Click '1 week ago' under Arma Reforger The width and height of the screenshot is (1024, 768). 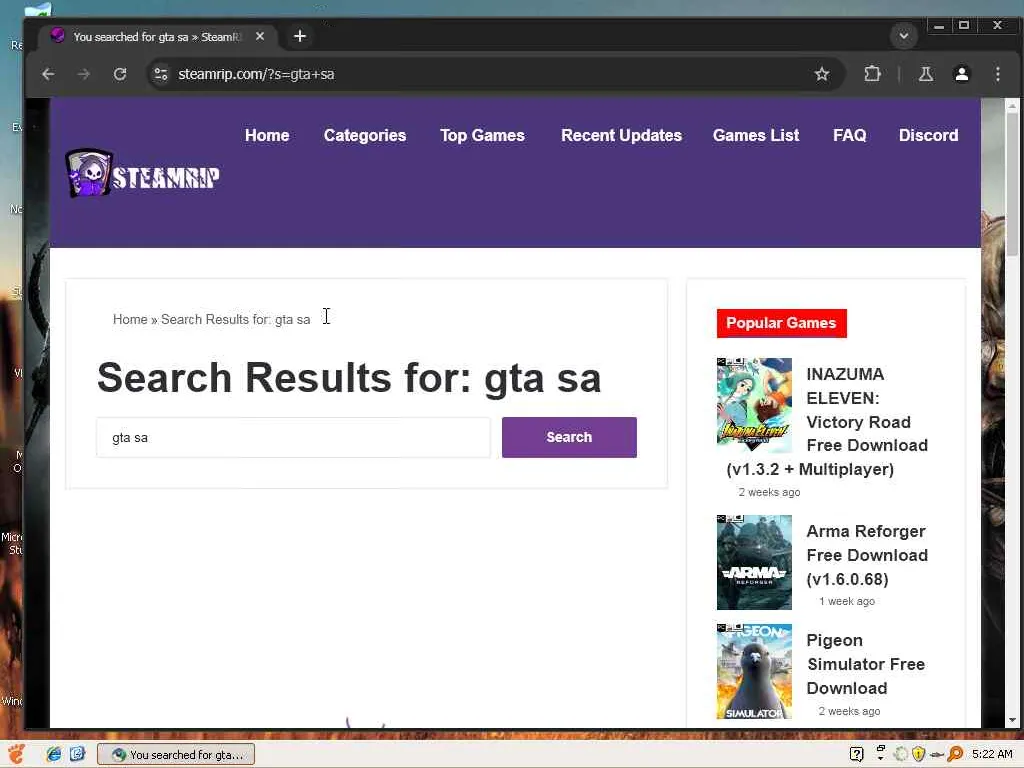[846, 601]
